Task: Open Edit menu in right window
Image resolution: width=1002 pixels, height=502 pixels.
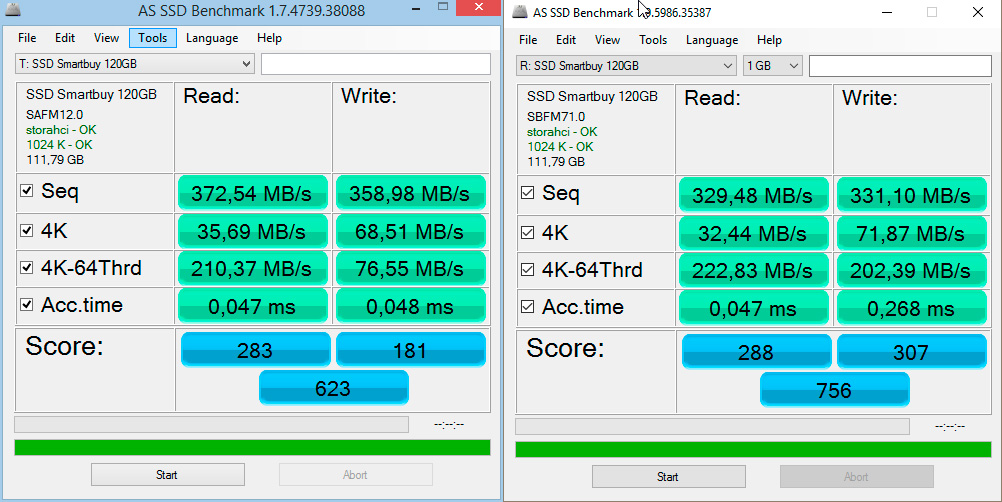Action: point(566,40)
